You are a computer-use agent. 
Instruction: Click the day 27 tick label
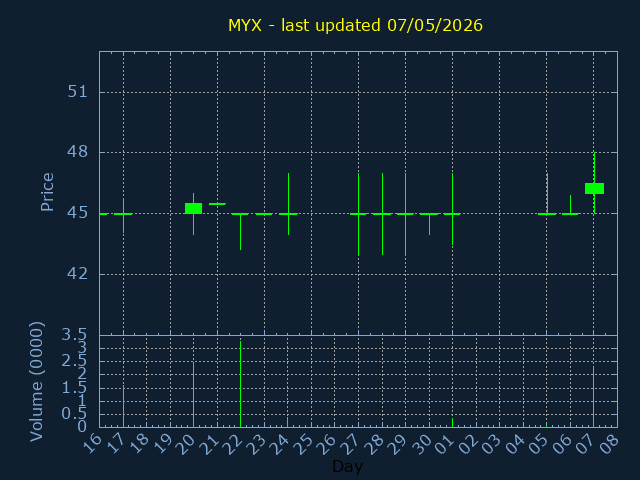tap(351, 444)
